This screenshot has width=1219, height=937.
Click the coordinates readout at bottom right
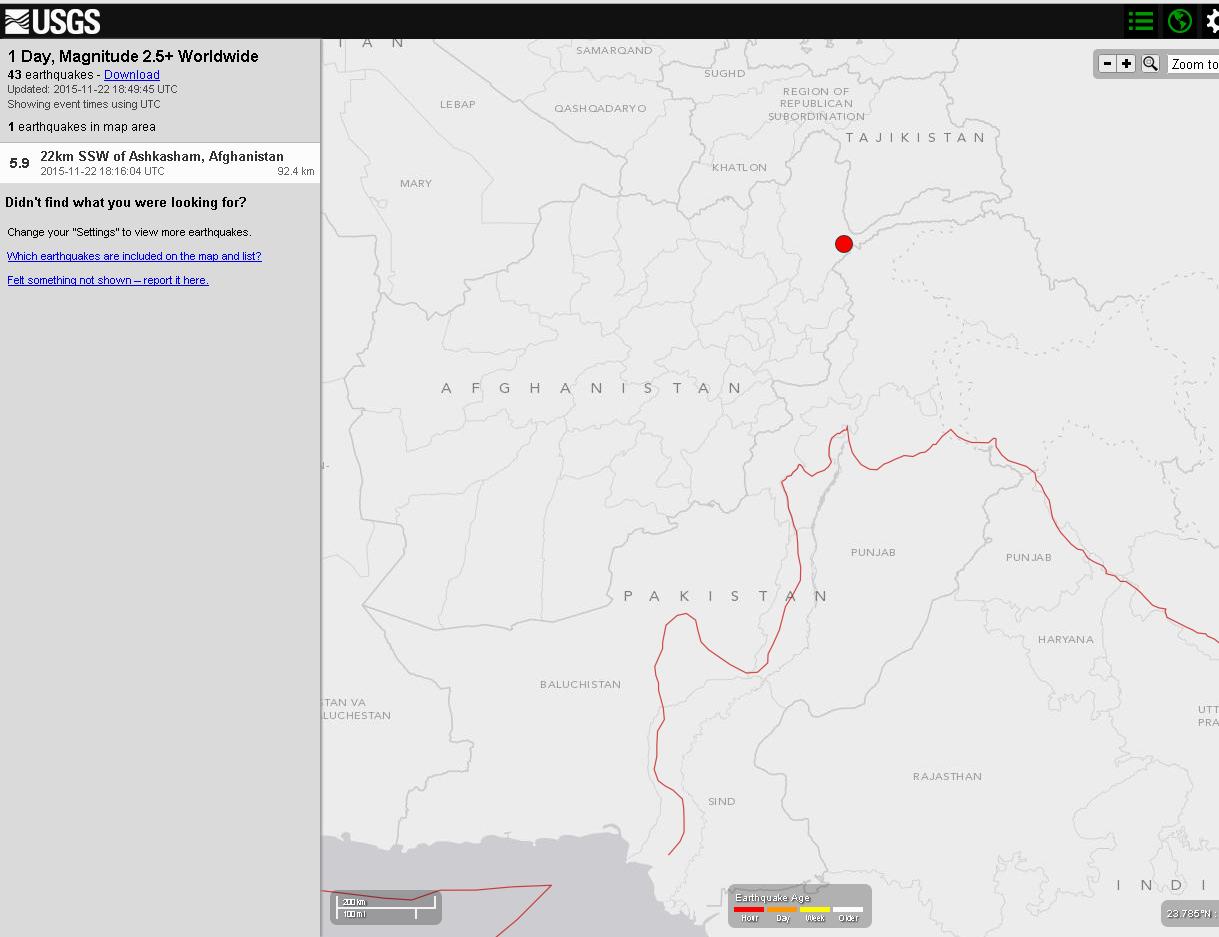coord(1190,913)
